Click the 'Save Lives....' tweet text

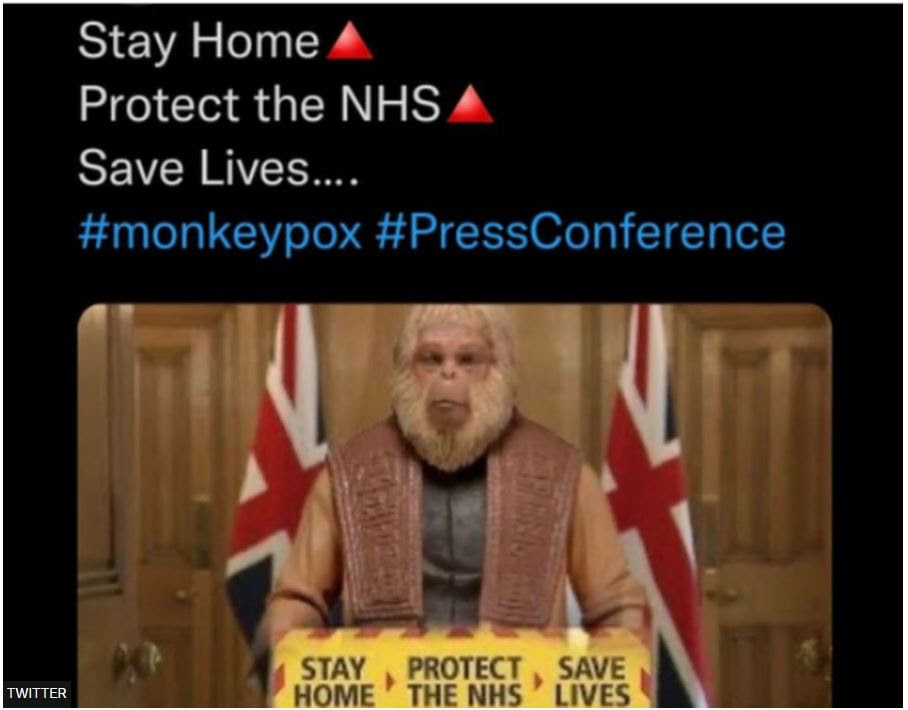[x=218, y=168]
